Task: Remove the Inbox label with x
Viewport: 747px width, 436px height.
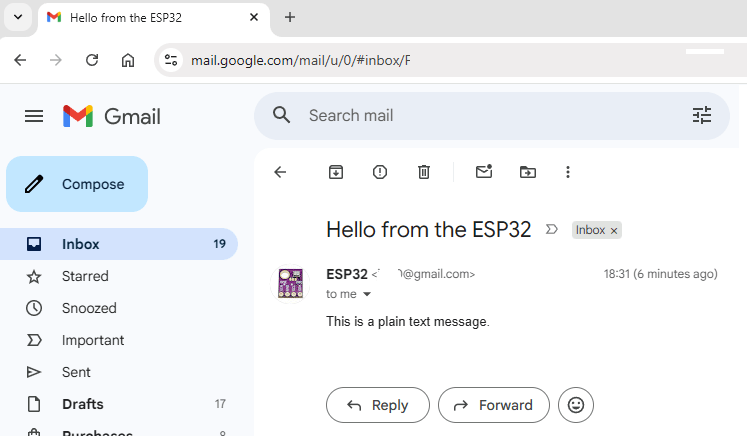Action: (614, 231)
